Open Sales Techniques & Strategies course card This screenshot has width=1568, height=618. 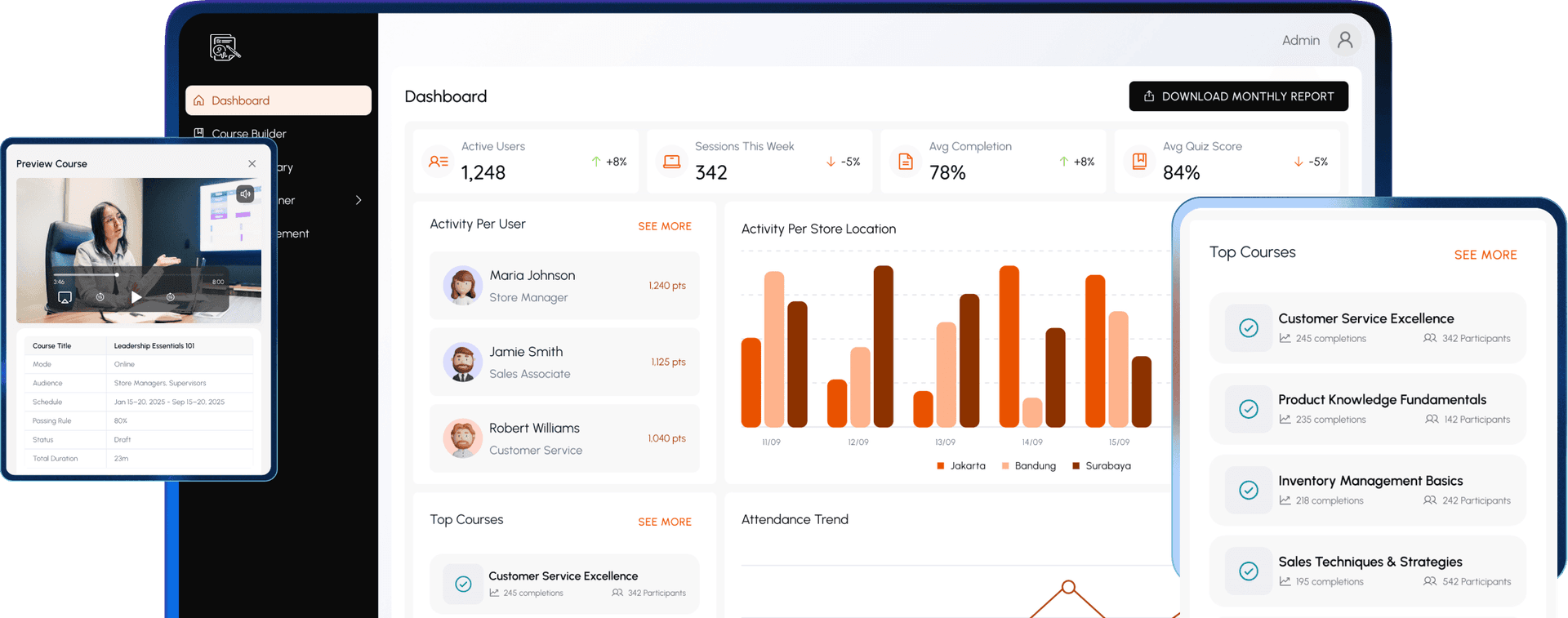point(1367,571)
